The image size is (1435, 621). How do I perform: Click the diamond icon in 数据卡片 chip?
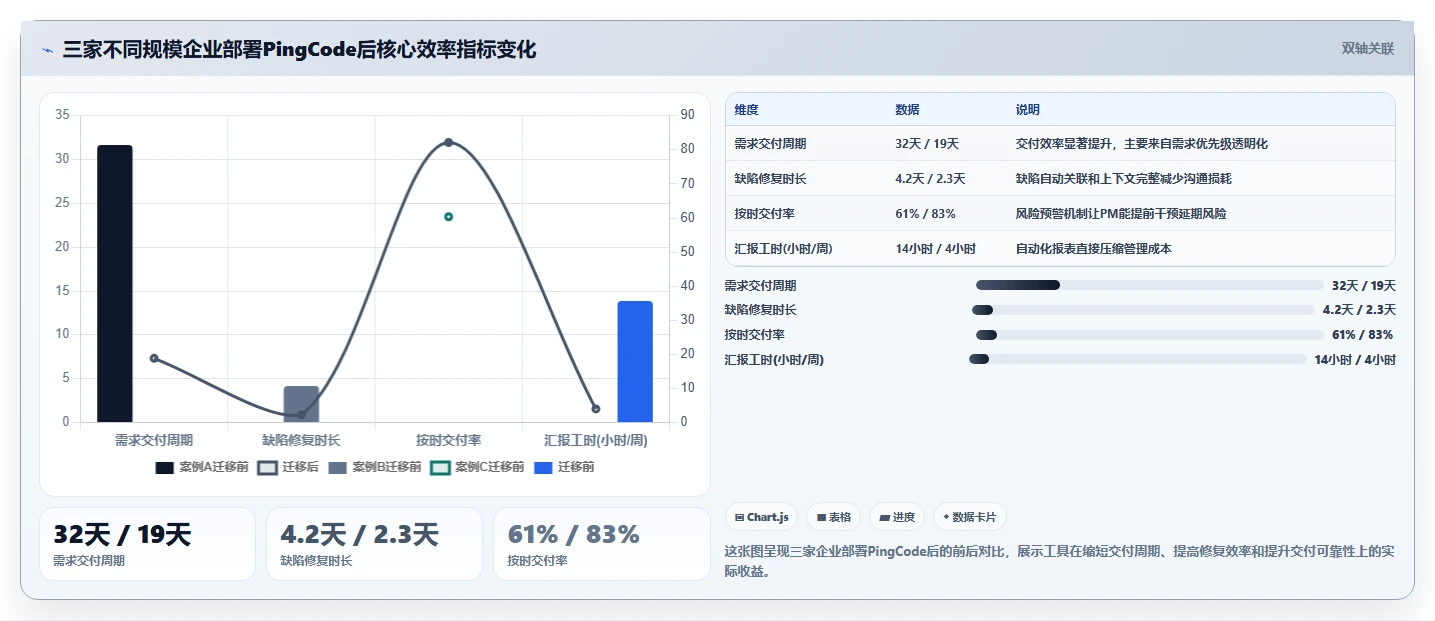(x=946, y=517)
